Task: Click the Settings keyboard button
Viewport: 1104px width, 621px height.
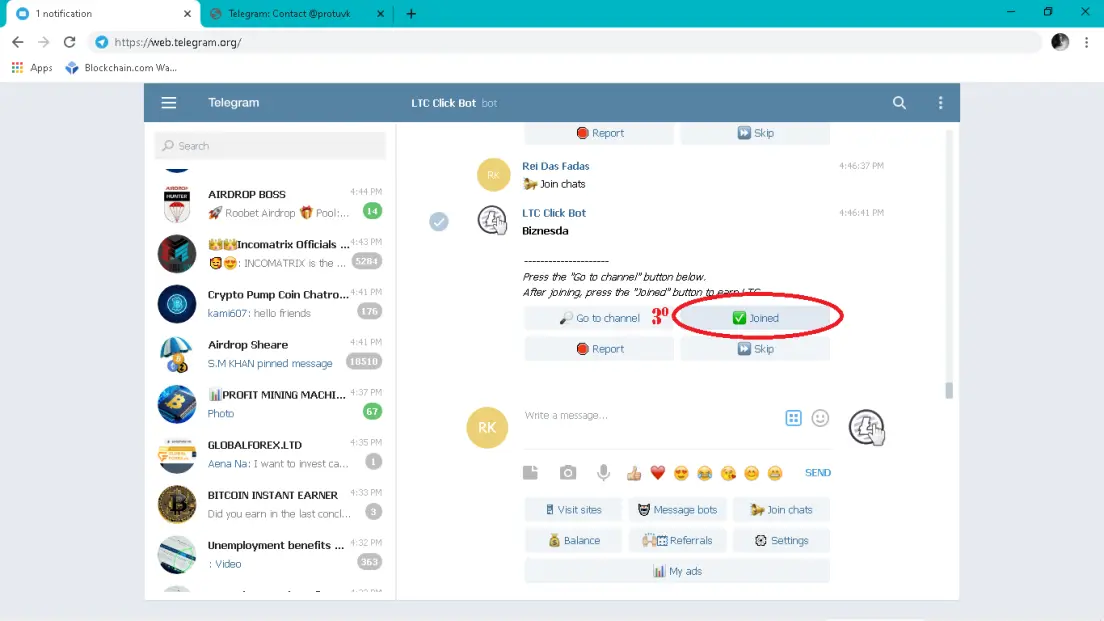Action: click(782, 541)
